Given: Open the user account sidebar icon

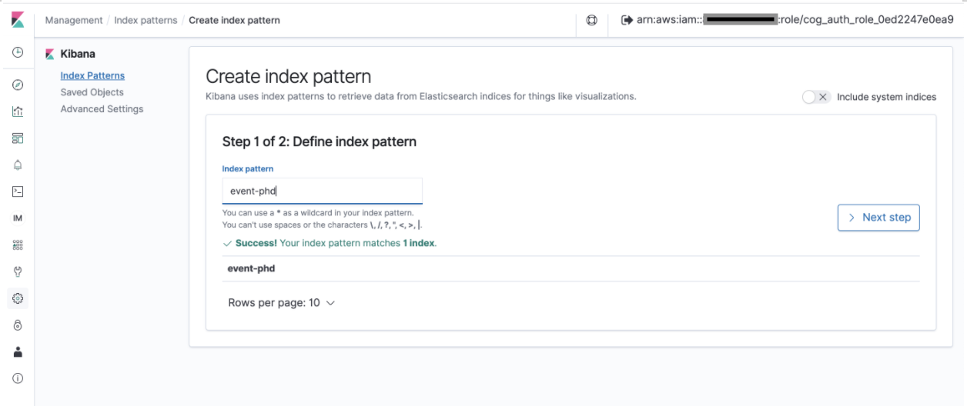Looking at the screenshot, I should (x=17, y=352).
